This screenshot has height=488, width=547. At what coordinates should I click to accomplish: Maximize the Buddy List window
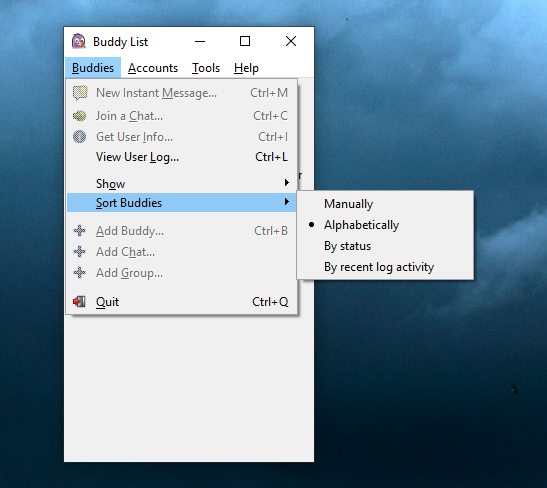click(245, 41)
